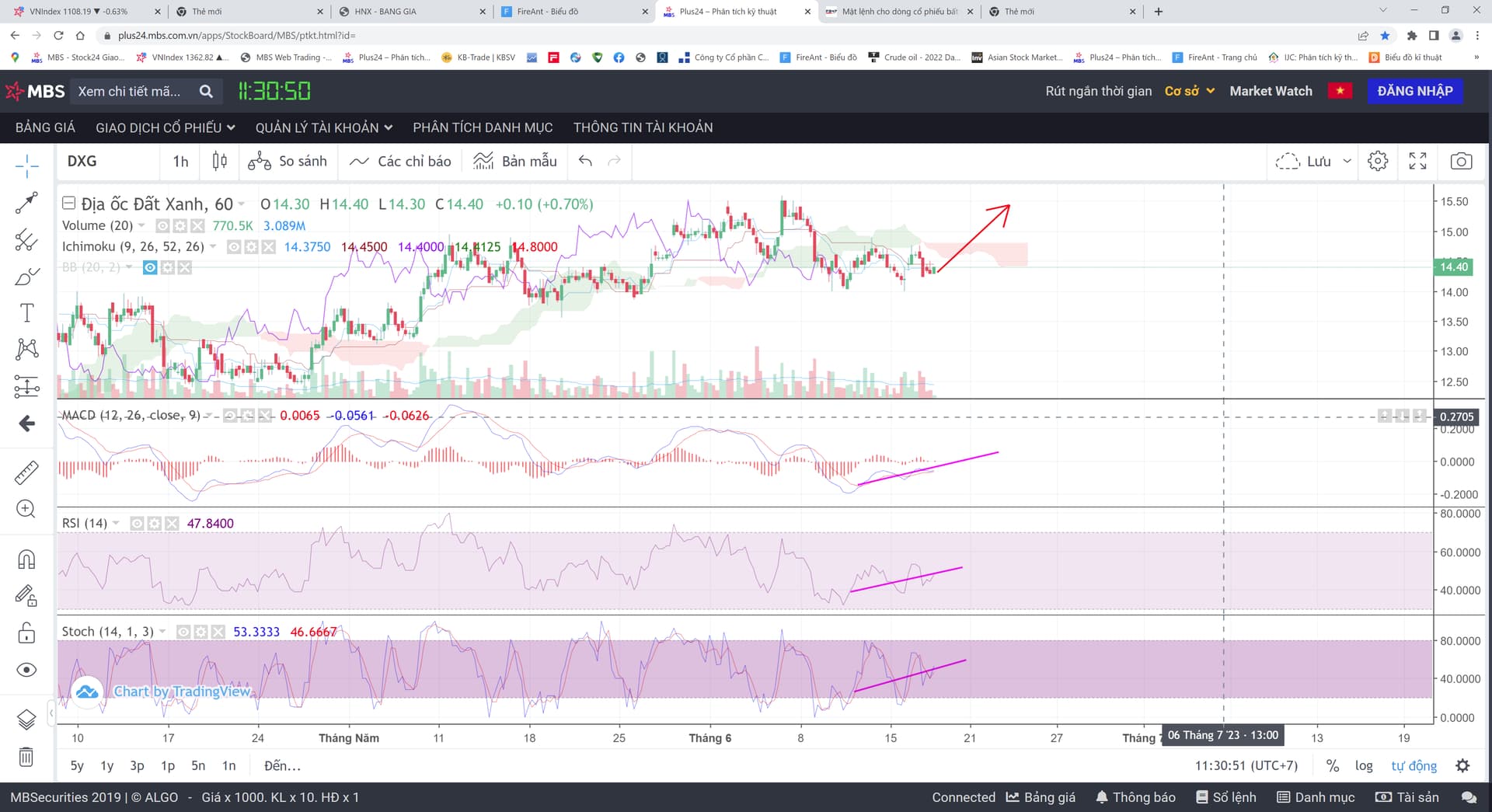This screenshot has width=1492, height=812.
Task: Open Stoch indicator settings gear
Action: coord(200,632)
